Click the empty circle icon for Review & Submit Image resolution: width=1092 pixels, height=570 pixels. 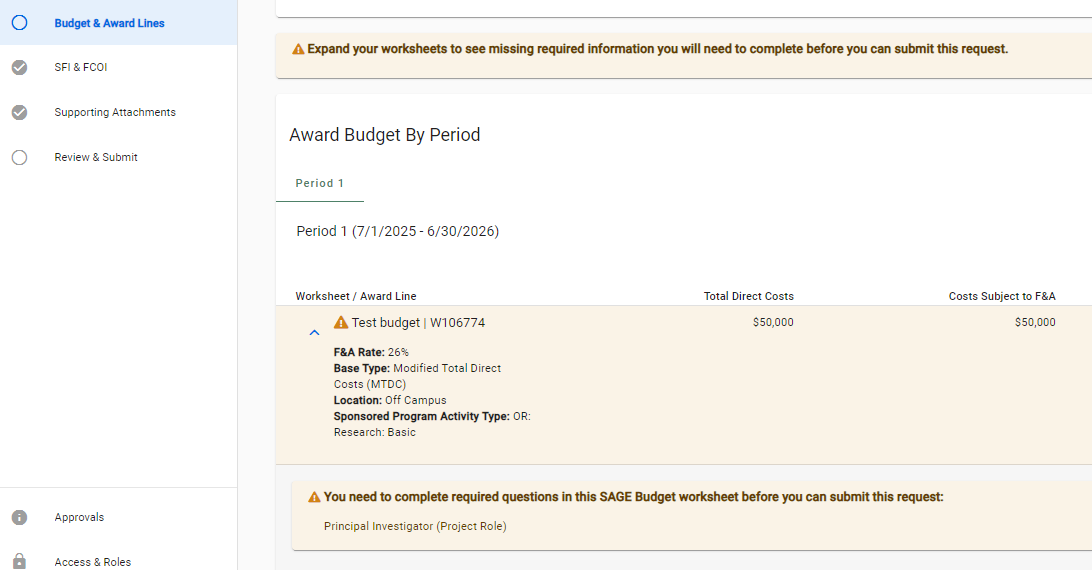coord(19,157)
